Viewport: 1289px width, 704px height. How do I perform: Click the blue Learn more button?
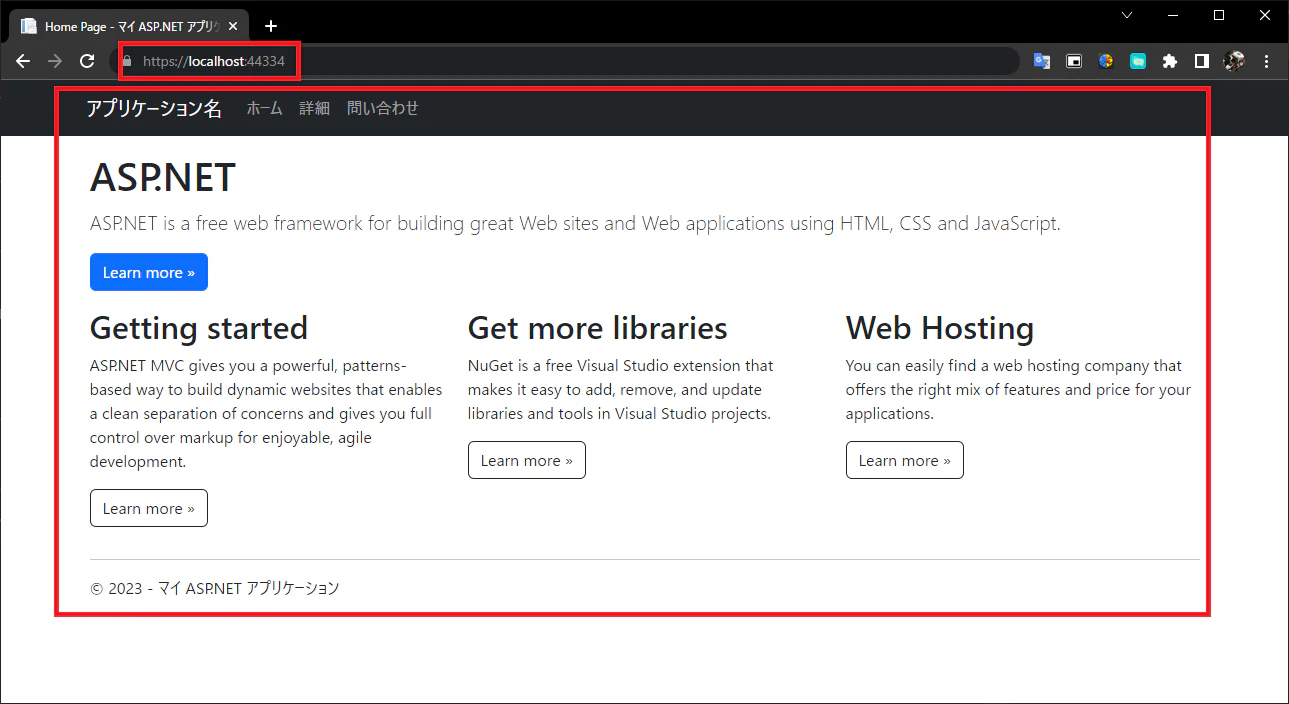pyautogui.click(x=149, y=272)
